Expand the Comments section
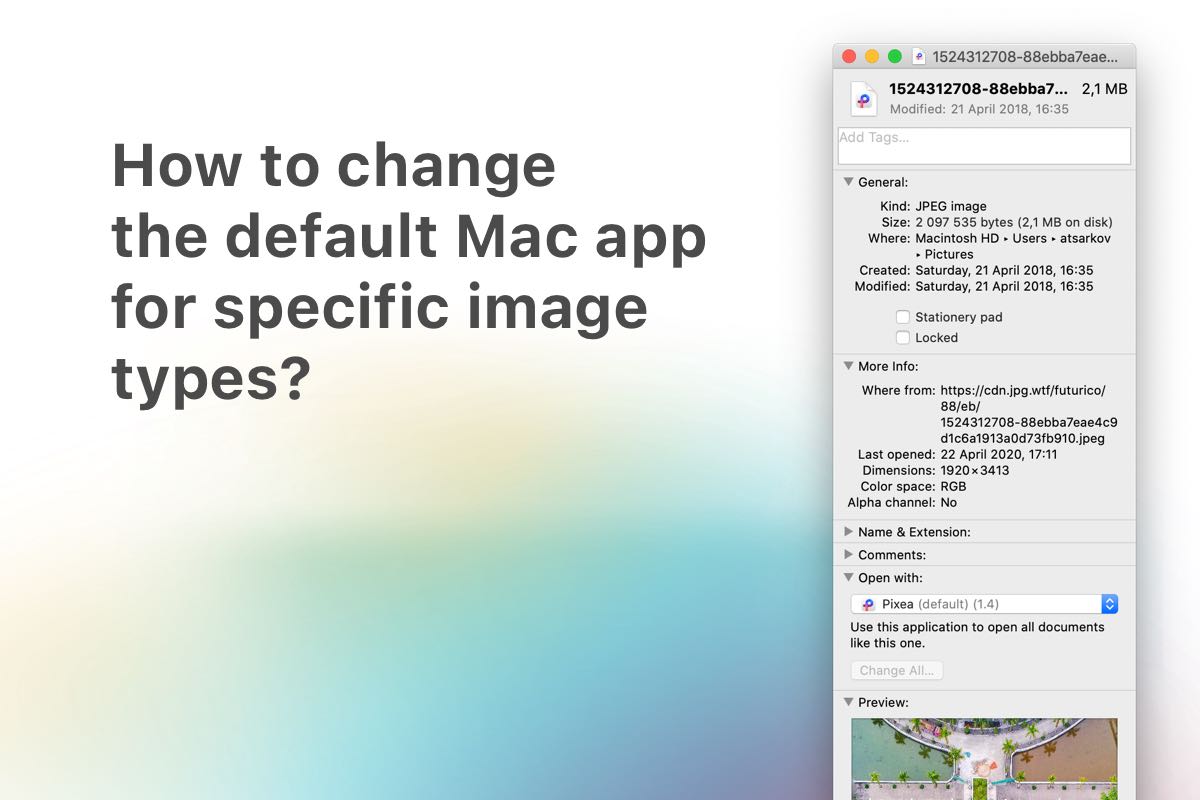Viewport: 1200px width, 800px height. point(849,555)
